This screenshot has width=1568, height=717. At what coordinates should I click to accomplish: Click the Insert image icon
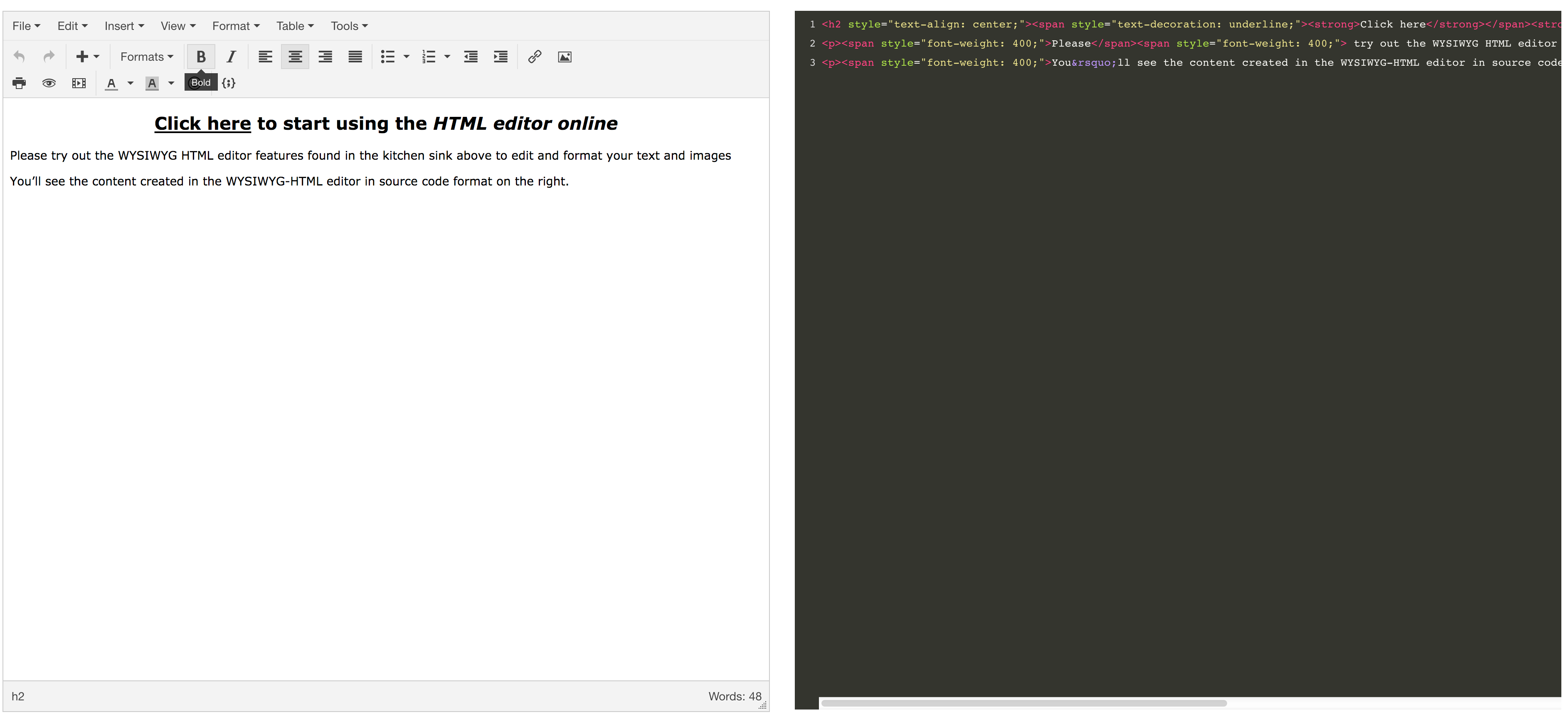tap(564, 57)
